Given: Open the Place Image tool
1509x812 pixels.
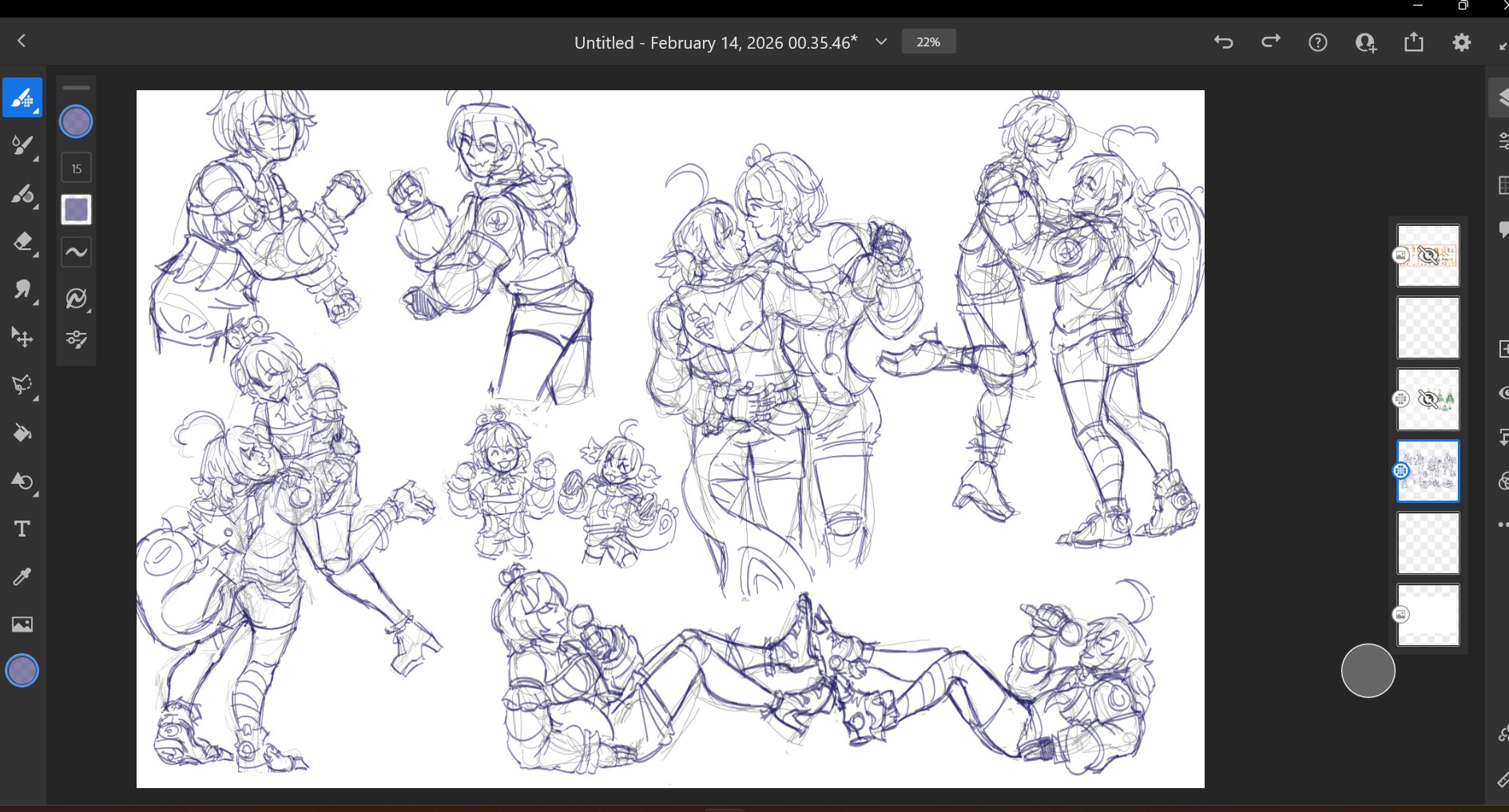Looking at the screenshot, I should point(22,624).
